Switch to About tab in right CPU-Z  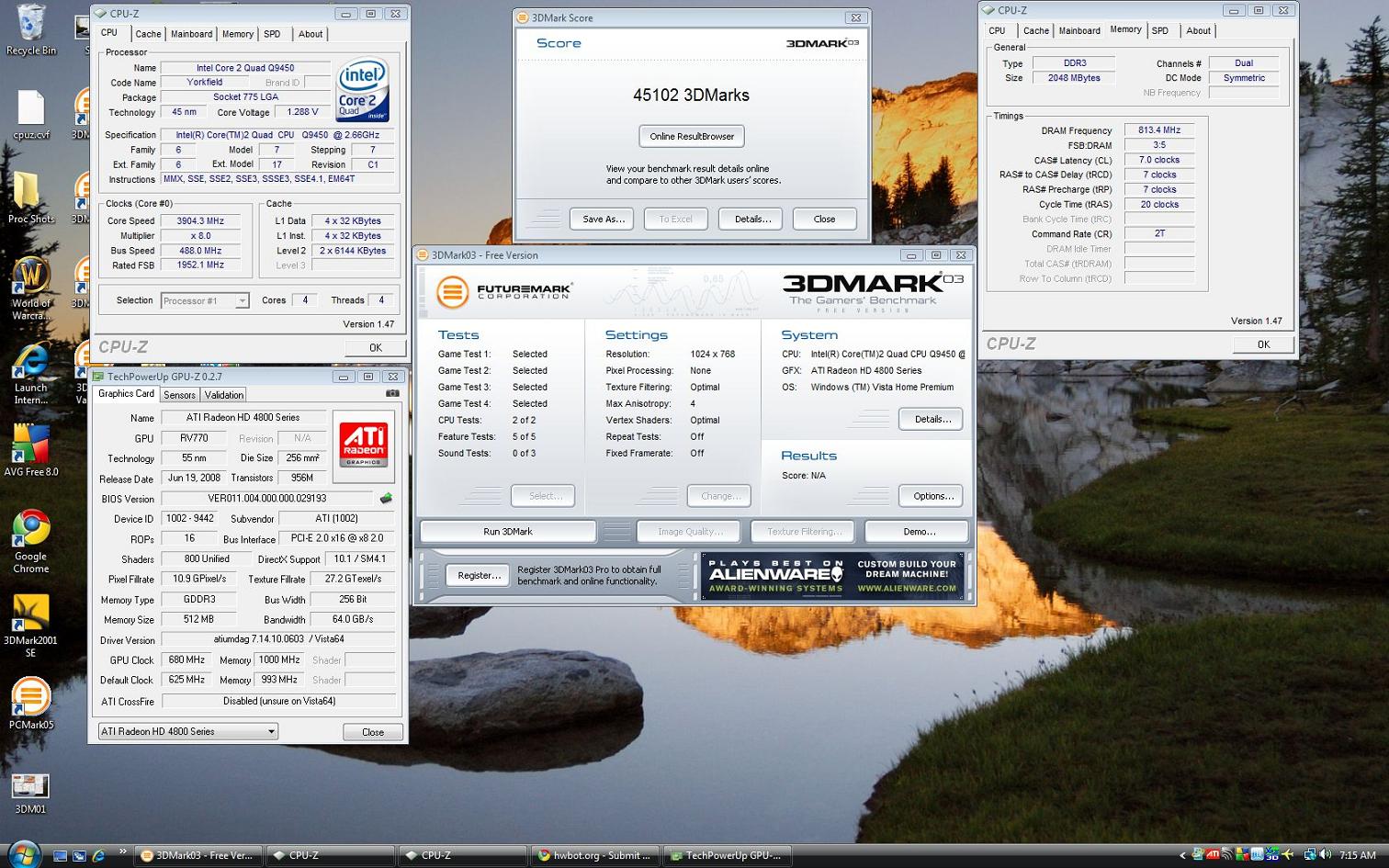(x=1198, y=30)
